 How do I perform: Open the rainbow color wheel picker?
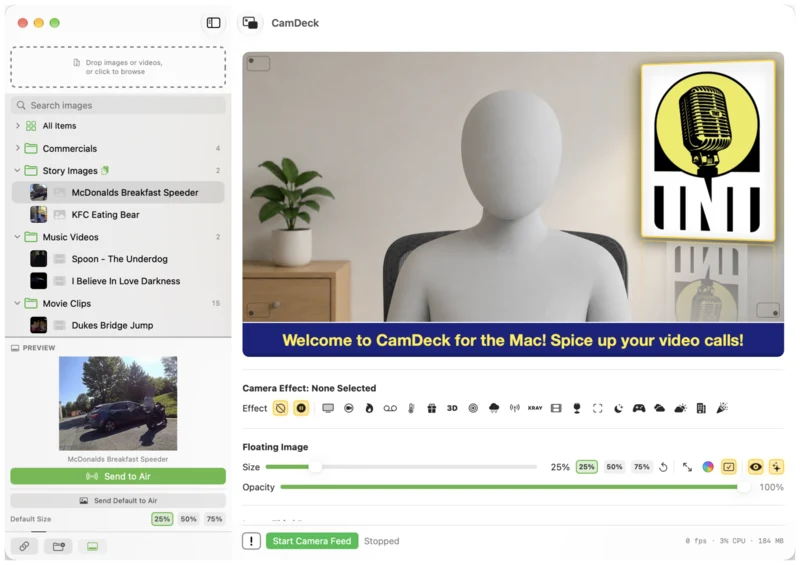click(x=708, y=467)
